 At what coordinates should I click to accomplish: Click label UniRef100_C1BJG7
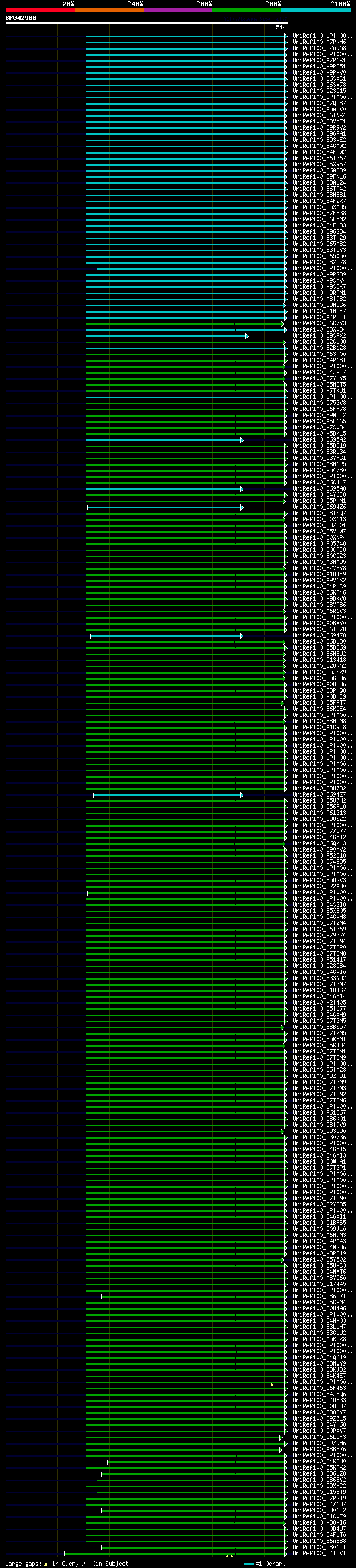point(319,990)
